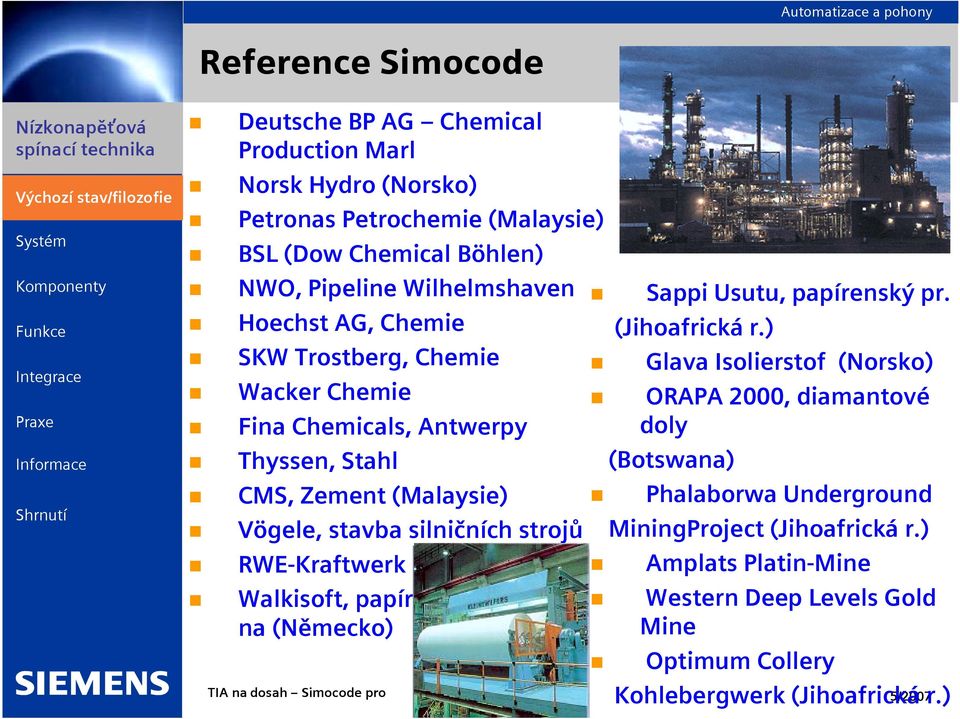Select the Amplats Platin-Mine entry
The width and height of the screenshot is (960, 719).
pyautogui.click(x=758, y=563)
